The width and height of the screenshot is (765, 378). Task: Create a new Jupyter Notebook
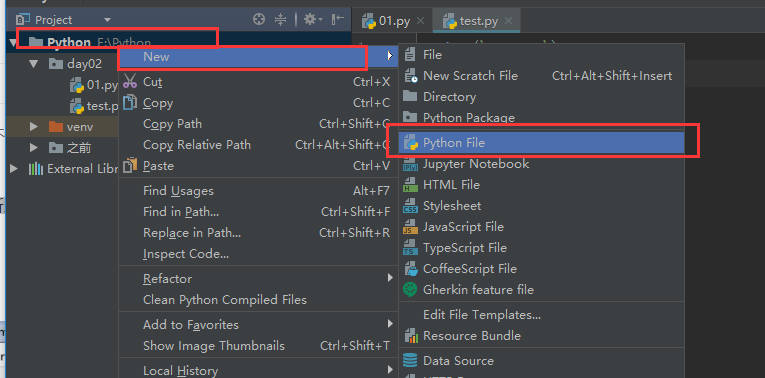pos(542,163)
